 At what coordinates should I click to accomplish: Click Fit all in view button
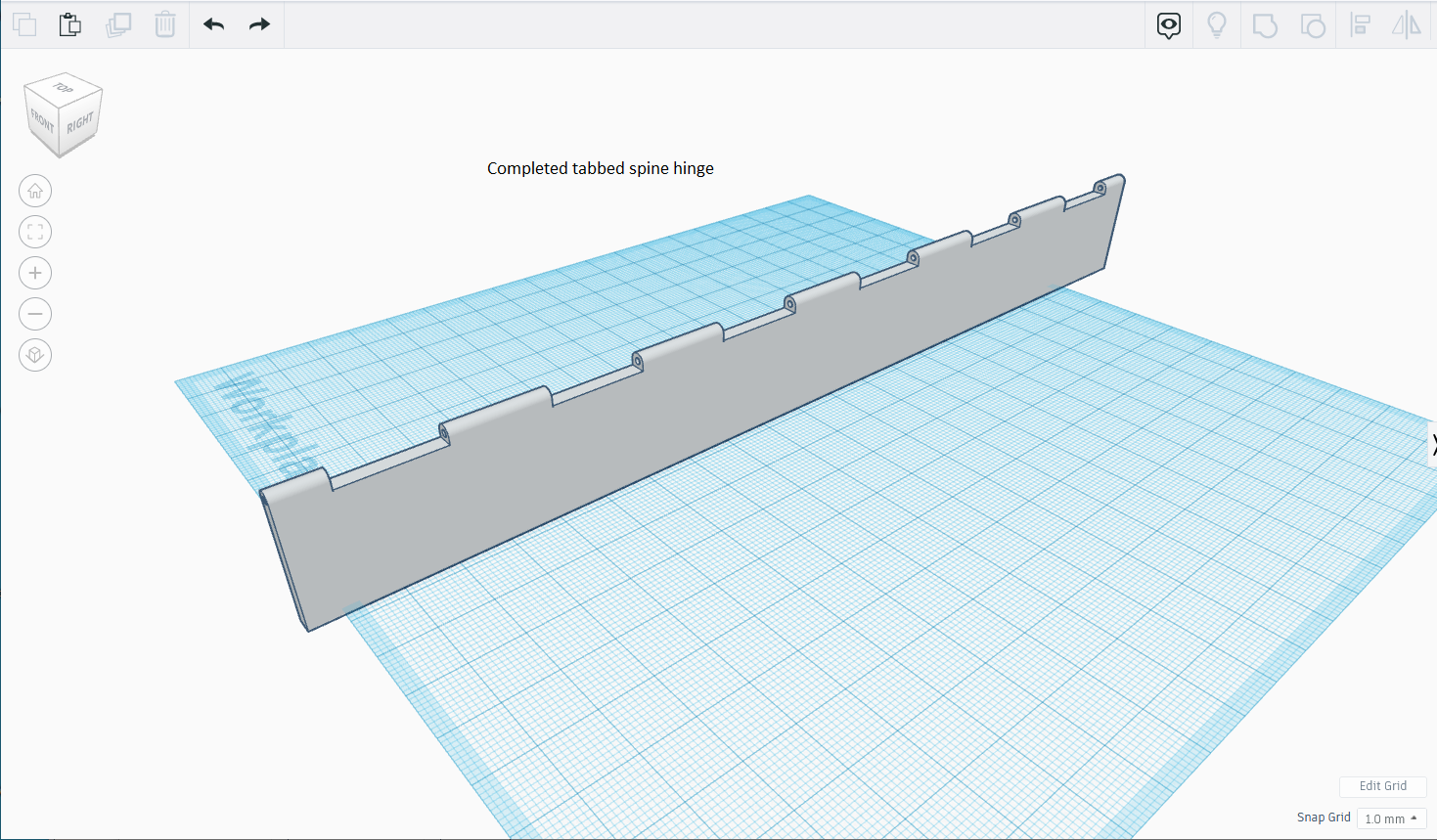[35, 232]
